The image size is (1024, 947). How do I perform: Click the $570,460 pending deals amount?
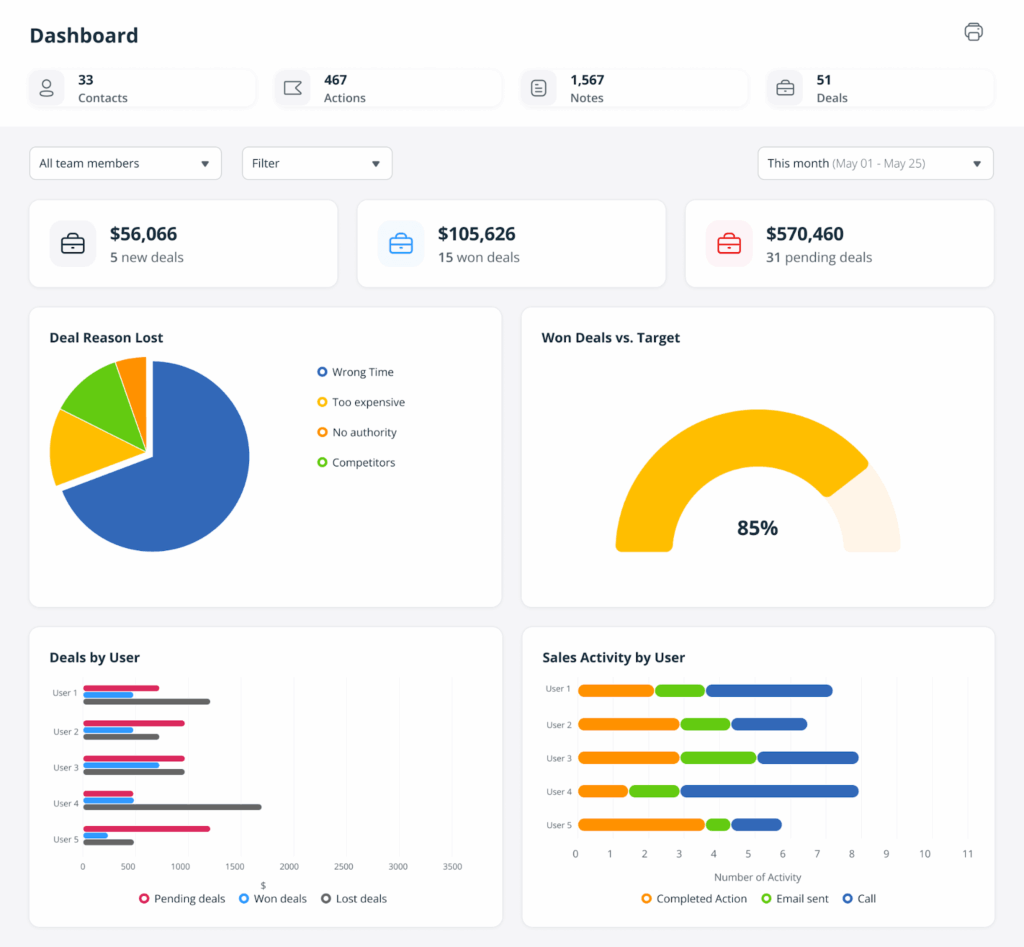pos(805,234)
